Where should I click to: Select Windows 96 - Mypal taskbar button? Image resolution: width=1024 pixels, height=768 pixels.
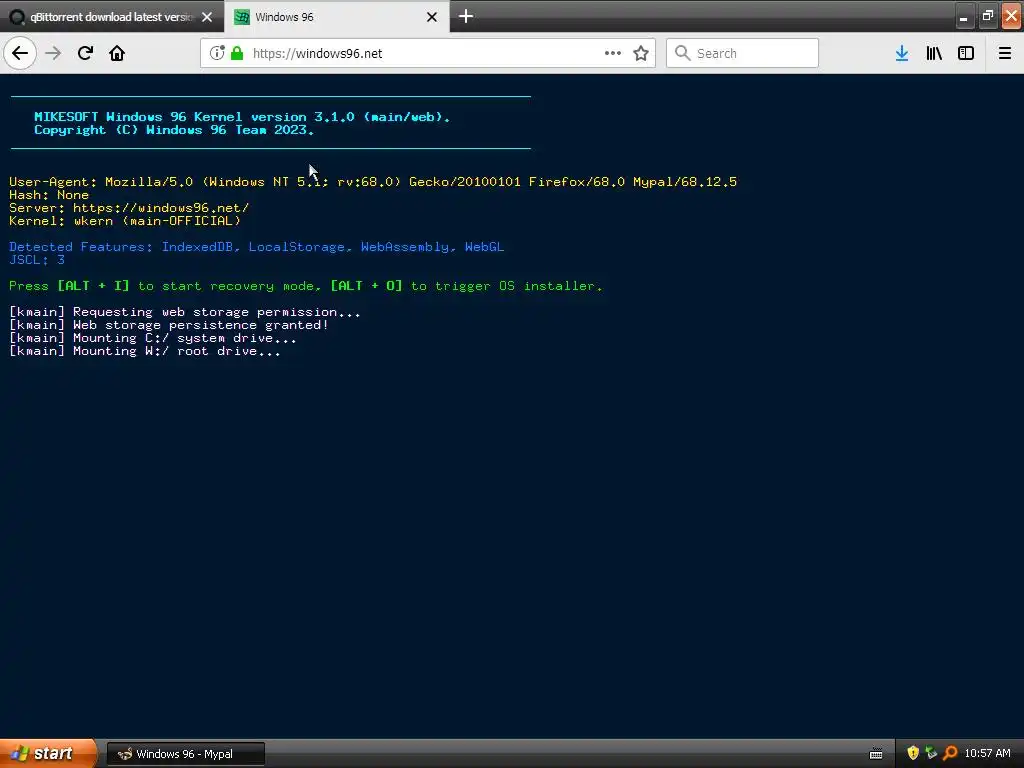(x=185, y=754)
